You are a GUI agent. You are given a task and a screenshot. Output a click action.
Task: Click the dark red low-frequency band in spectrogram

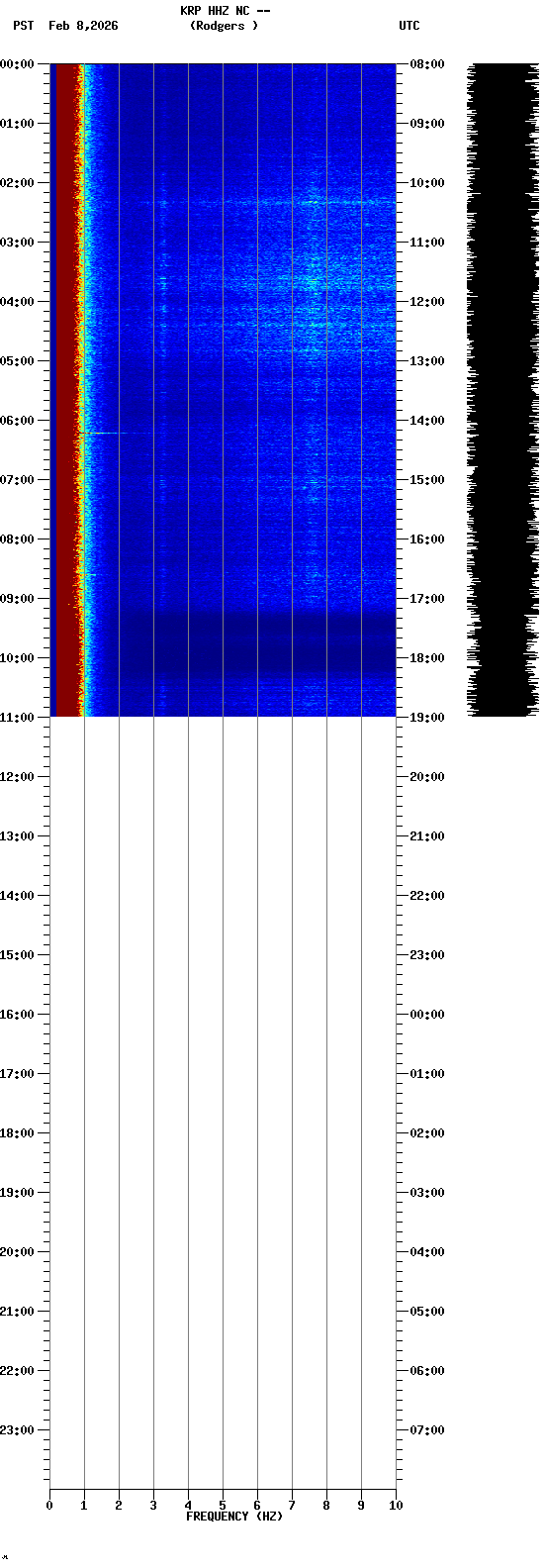(66, 390)
